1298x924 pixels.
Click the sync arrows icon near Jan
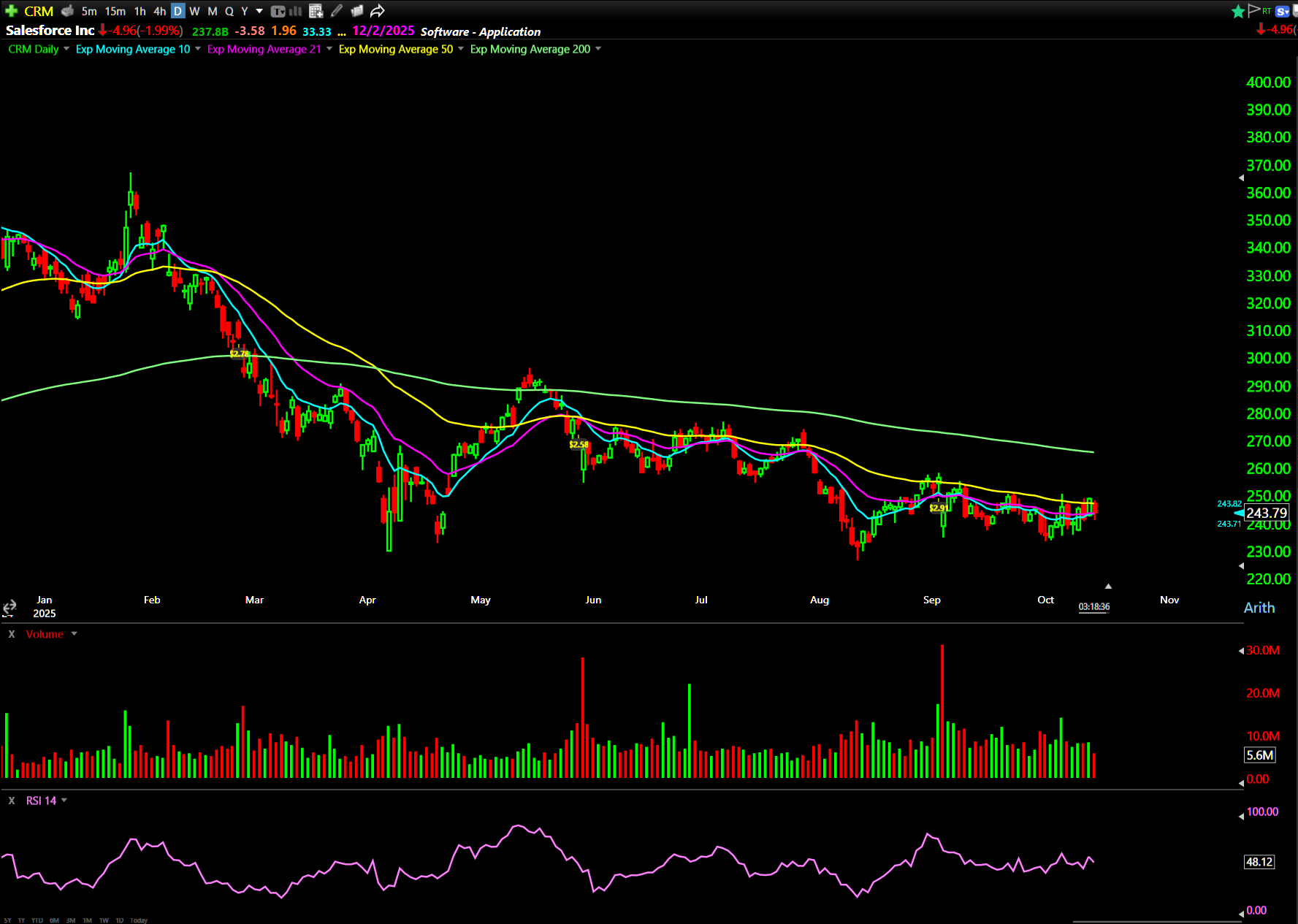click(9, 608)
